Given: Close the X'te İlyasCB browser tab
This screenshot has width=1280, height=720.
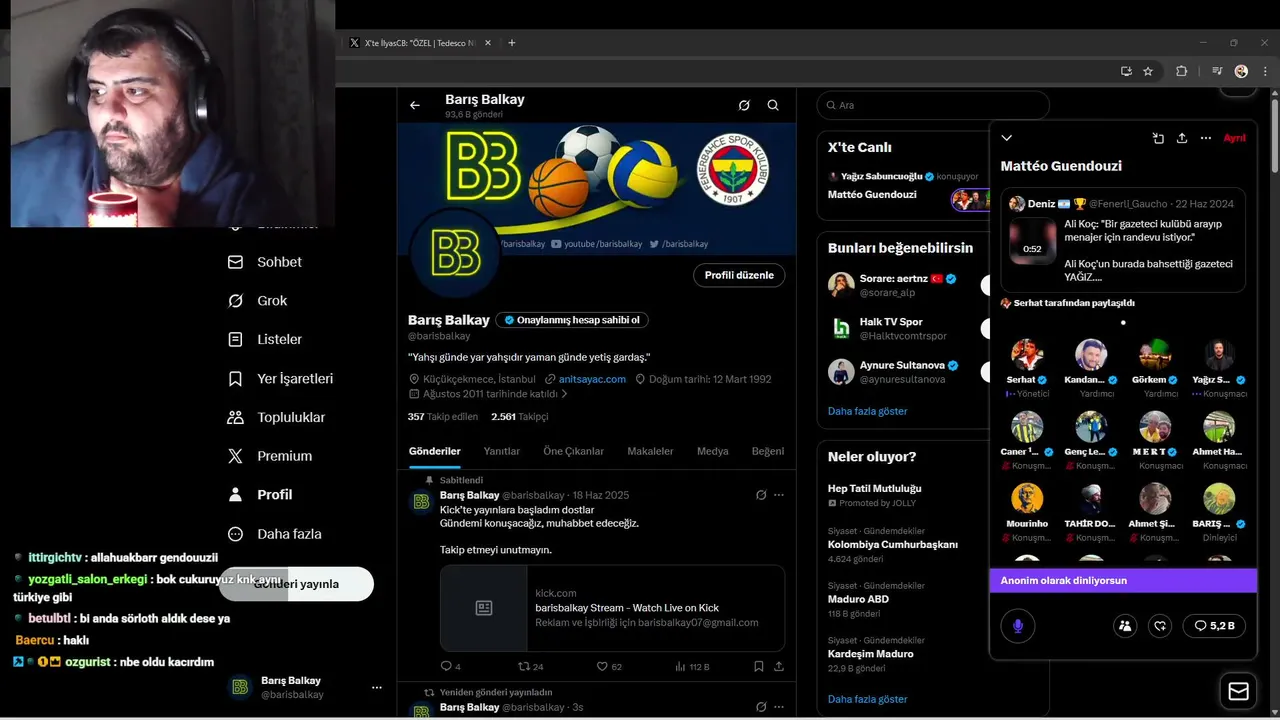Looking at the screenshot, I should (x=488, y=43).
